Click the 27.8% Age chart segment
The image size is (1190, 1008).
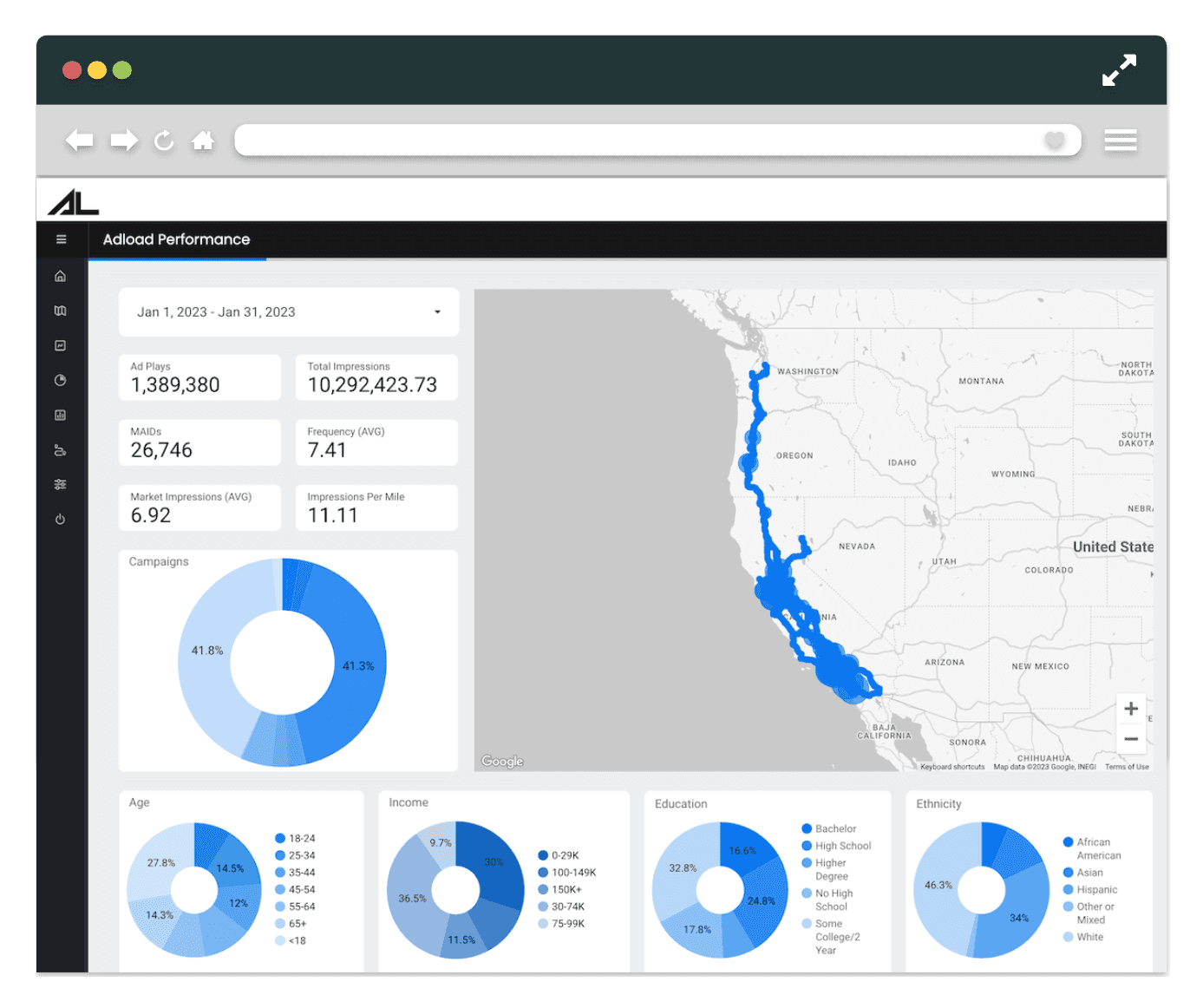point(160,863)
